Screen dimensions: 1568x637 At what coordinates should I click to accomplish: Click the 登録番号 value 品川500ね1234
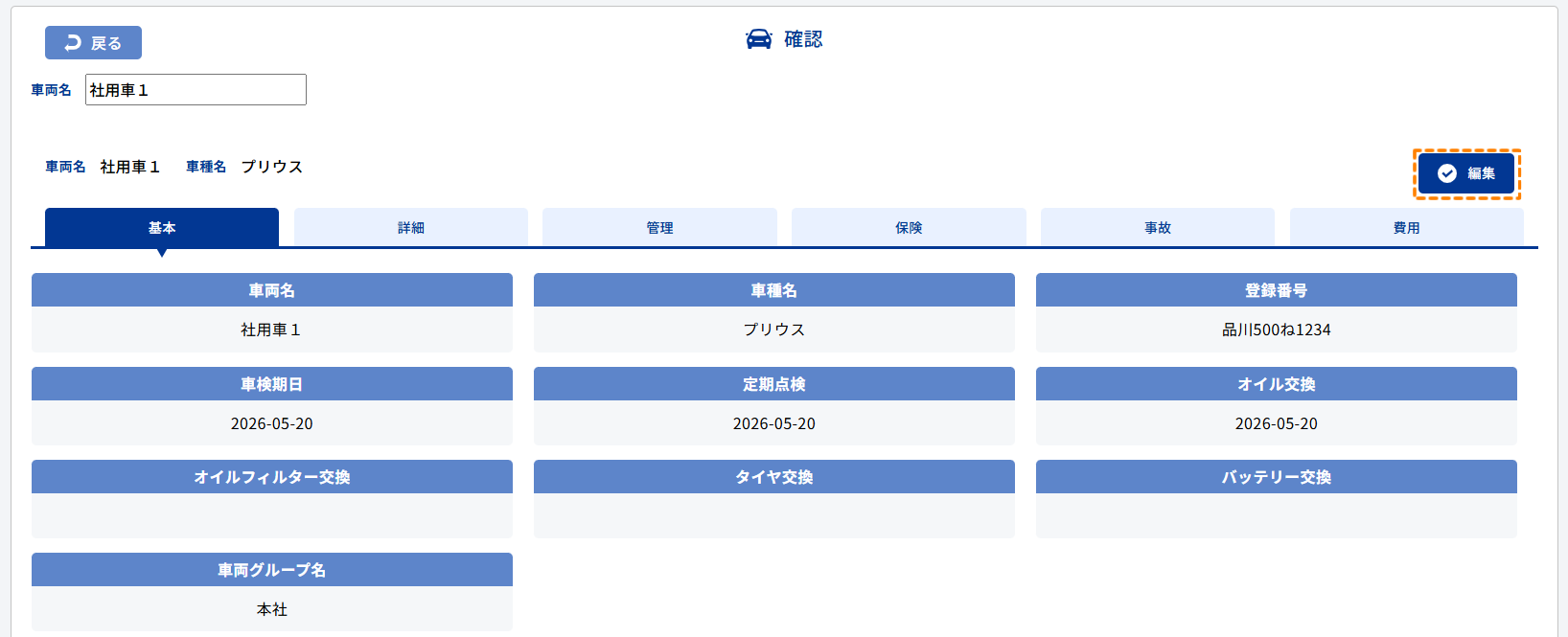[x=1276, y=330]
